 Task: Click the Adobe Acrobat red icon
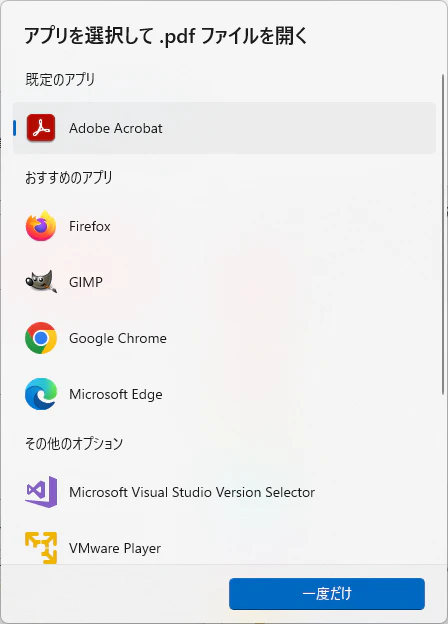point(41,128)
